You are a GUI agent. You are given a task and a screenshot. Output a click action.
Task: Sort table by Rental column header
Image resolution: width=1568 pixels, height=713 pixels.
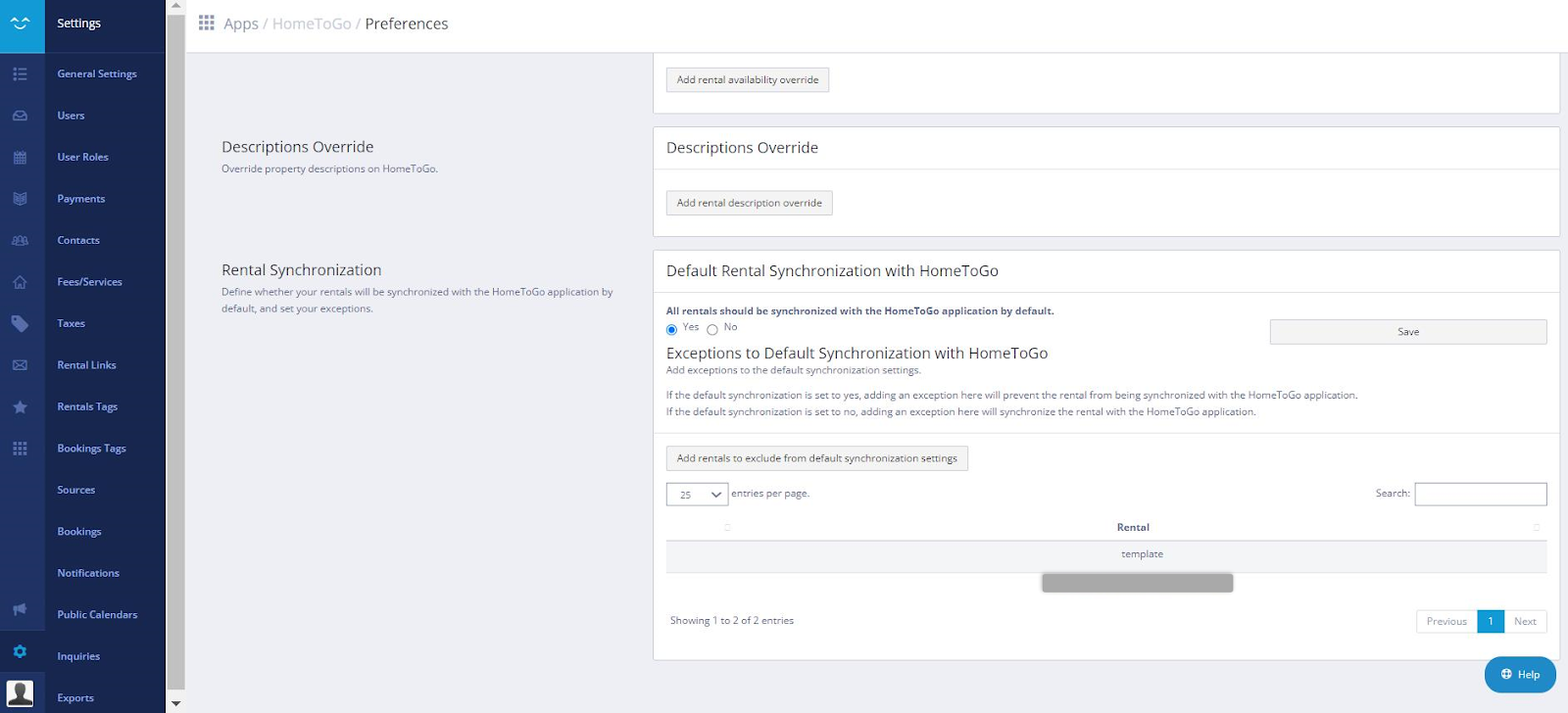[1133, 528]
